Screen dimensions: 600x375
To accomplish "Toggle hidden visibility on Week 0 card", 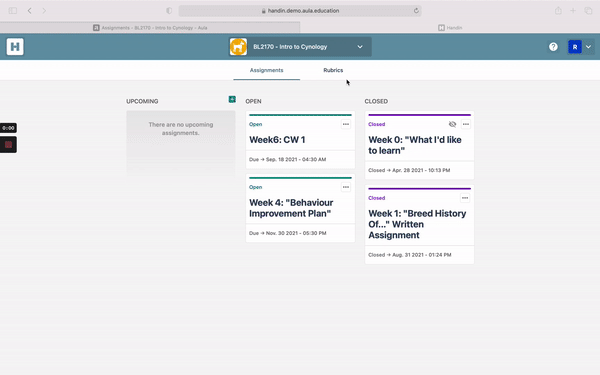I will (x=452, y=124).
